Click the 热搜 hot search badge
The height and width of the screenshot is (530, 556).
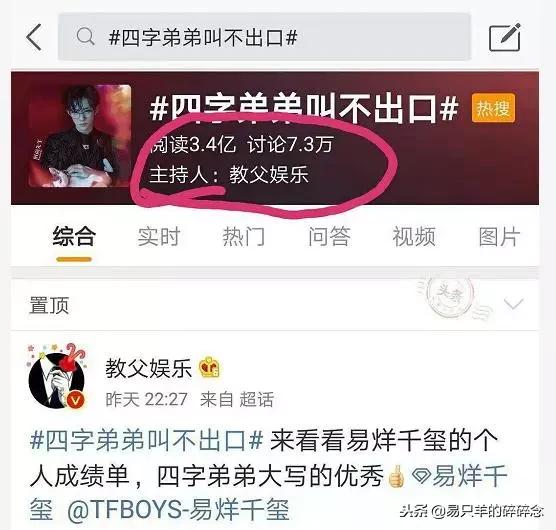(x=493, y=108)
